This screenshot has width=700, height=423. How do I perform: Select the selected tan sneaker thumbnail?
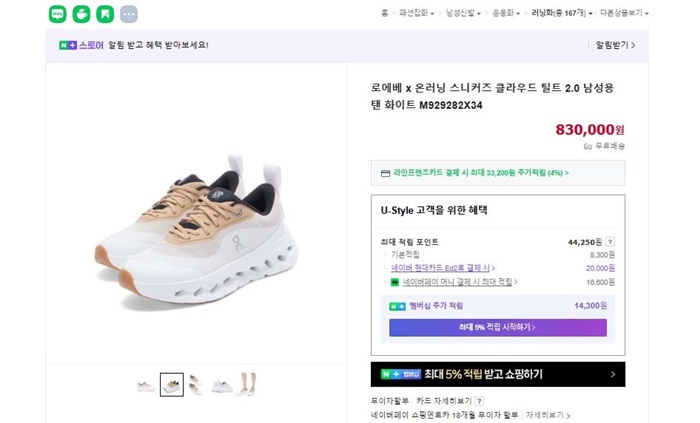172,385
